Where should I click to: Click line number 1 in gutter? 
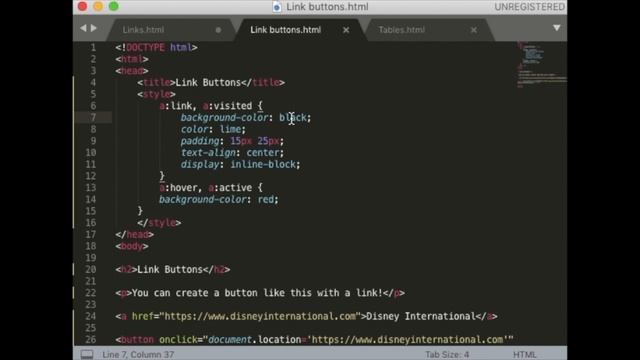(x=93, y=47)
